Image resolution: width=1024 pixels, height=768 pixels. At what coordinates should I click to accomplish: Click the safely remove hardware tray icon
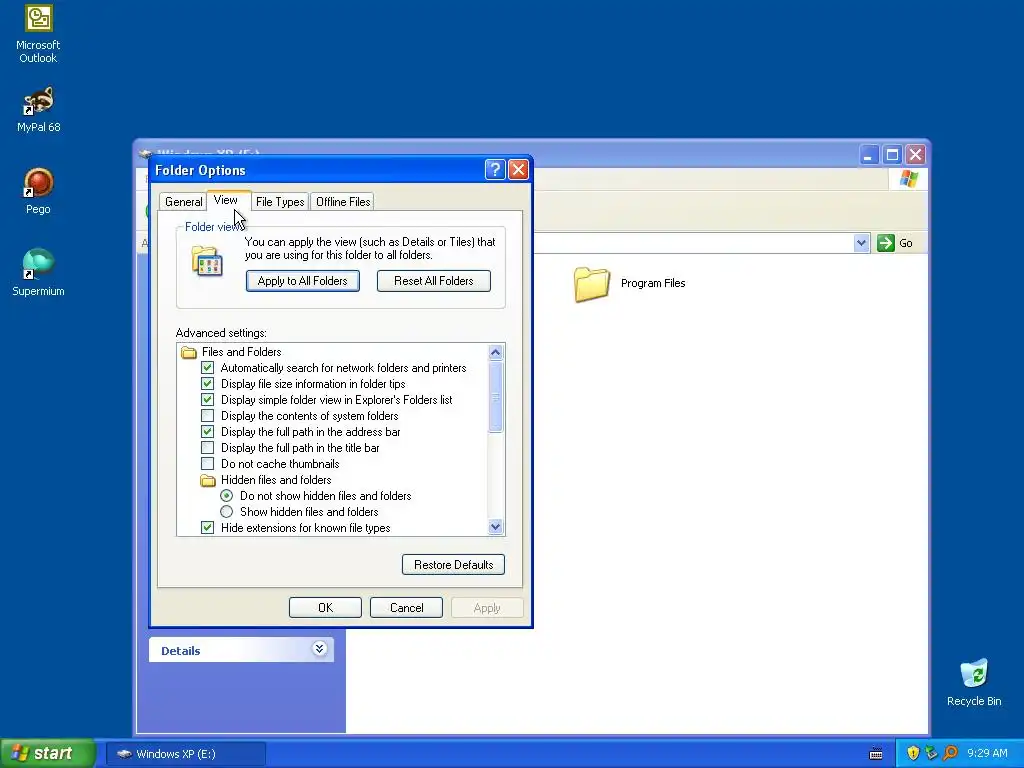click(931, 753)
